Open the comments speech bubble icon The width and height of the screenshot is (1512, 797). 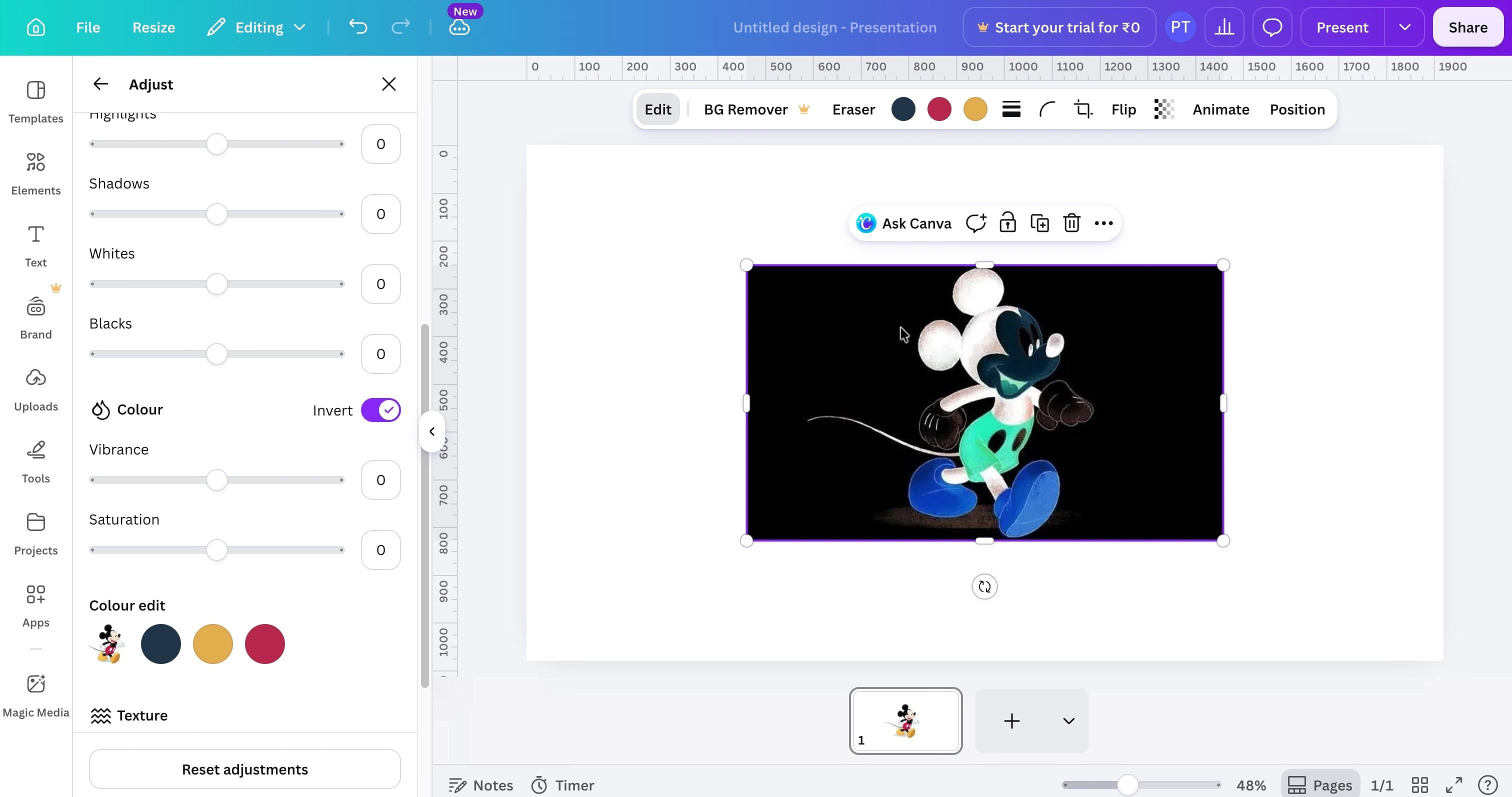pos(1272,27)
